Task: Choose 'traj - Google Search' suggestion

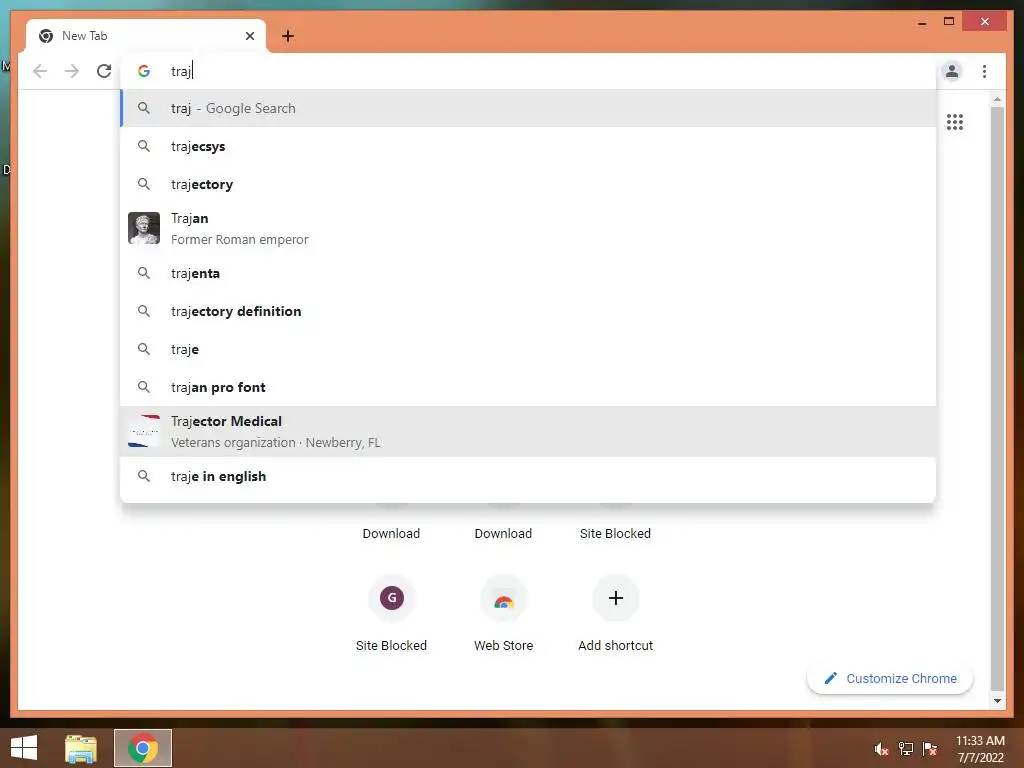Action: click(528, 108)
